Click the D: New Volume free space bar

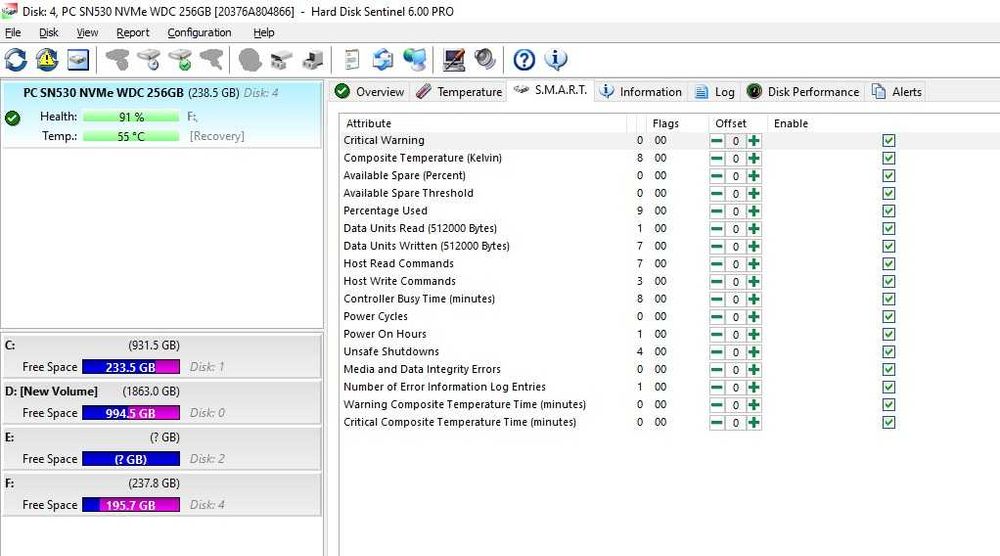(131, 413)
